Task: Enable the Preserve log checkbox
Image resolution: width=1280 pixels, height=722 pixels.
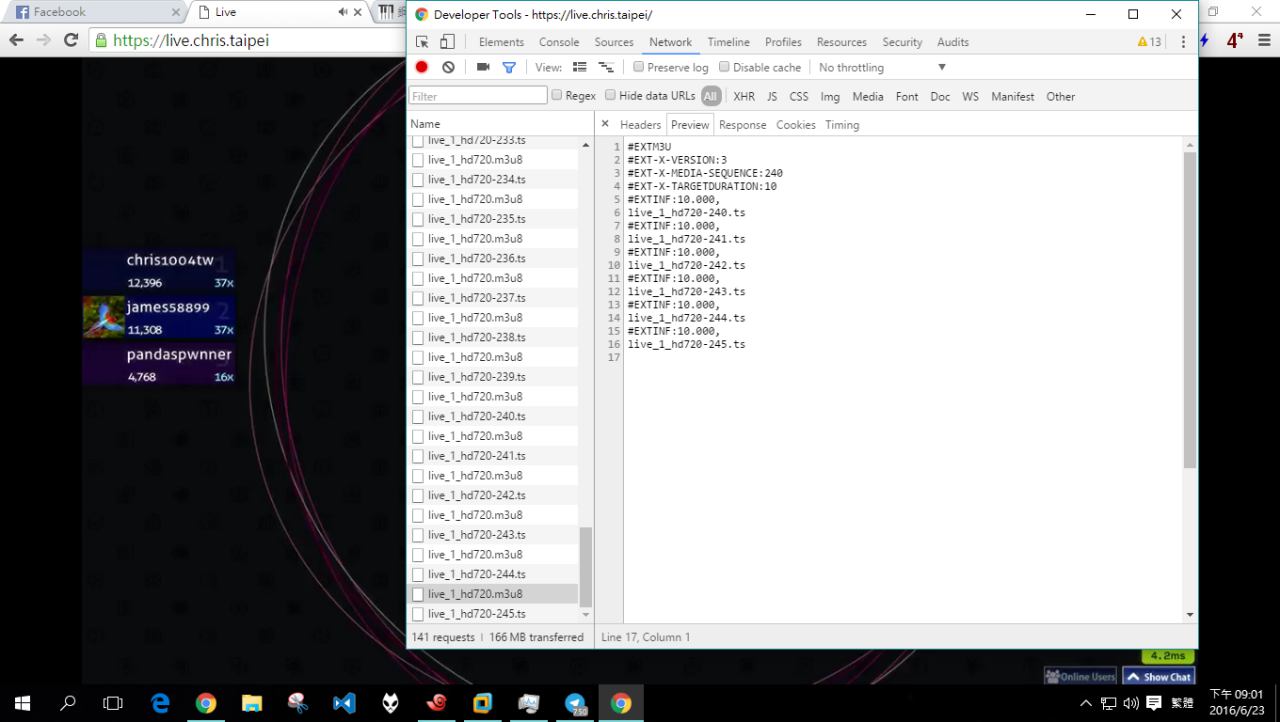Action: click(639, 67)
